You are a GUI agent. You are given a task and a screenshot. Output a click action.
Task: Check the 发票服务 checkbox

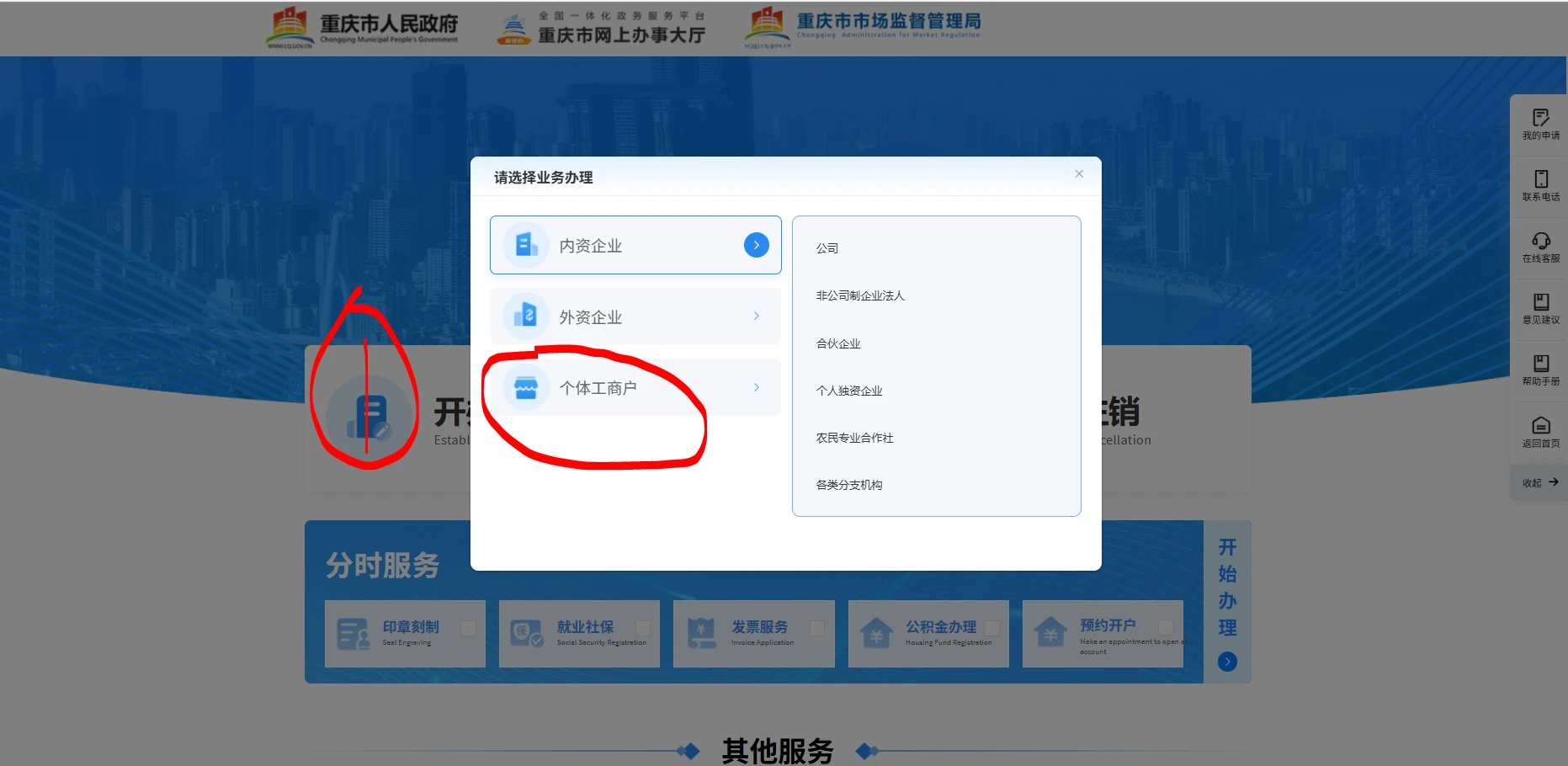point(816,628)
